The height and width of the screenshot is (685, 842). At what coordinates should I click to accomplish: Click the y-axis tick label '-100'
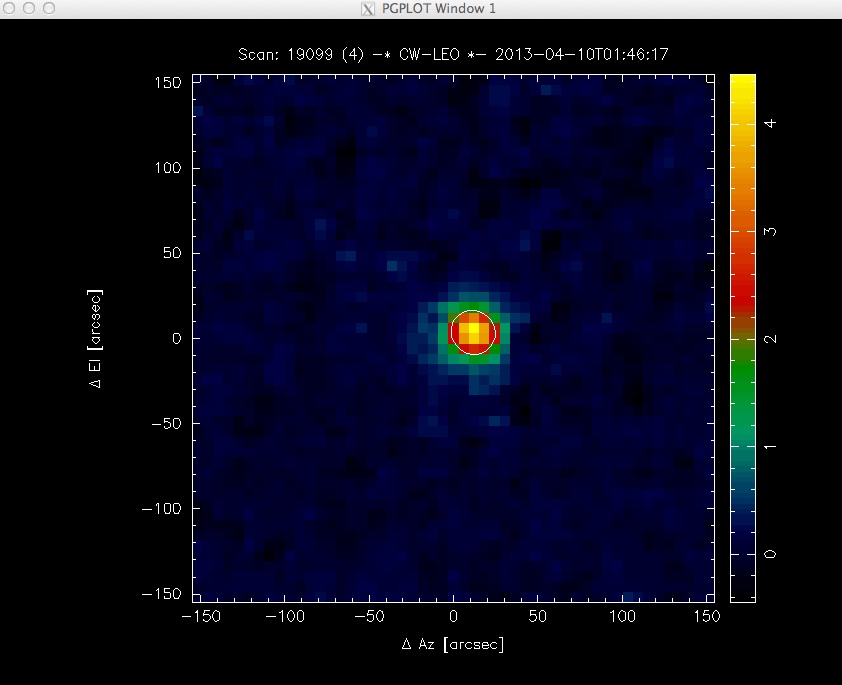click(164, 509)
